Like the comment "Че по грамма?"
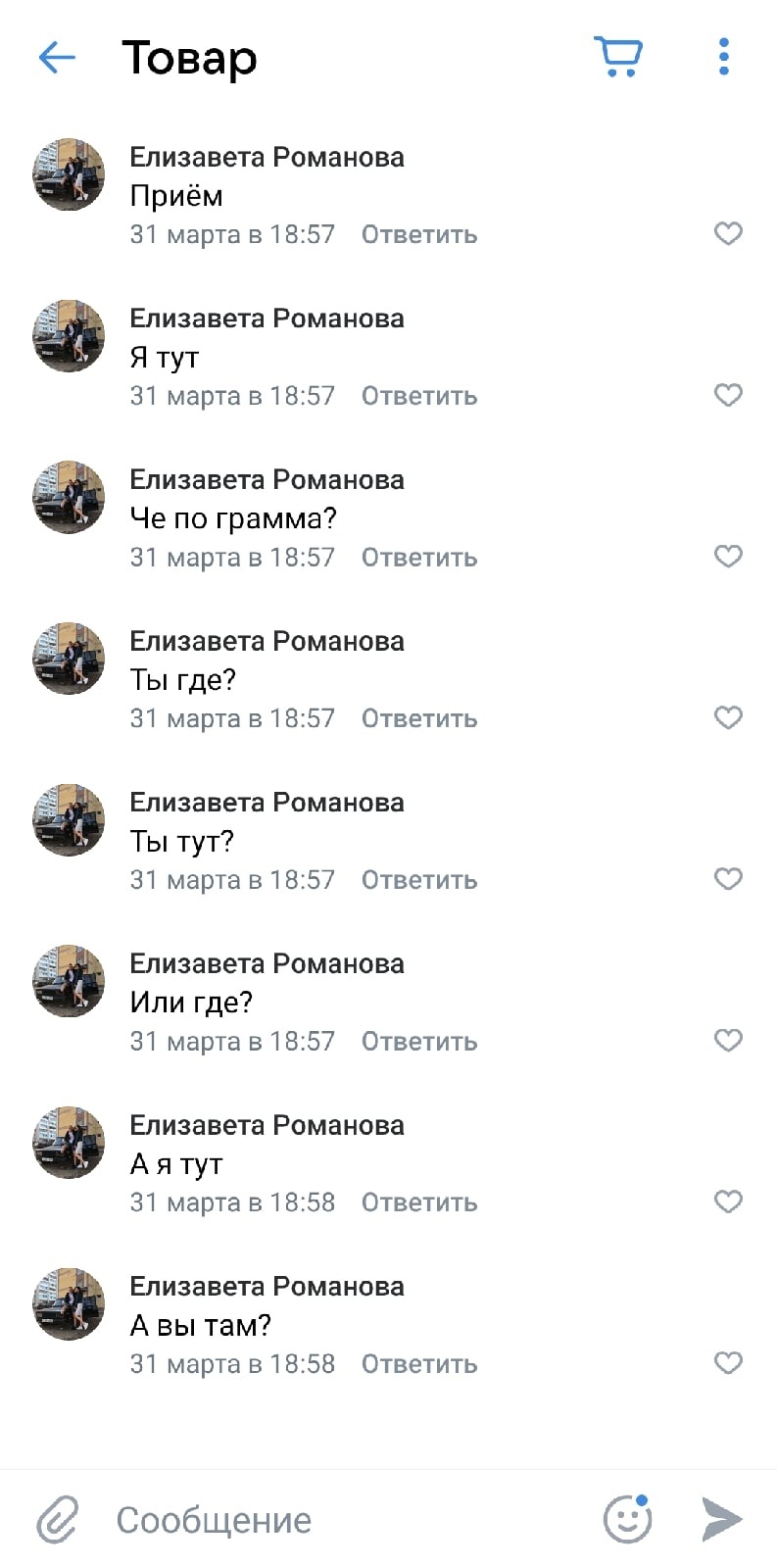This screenshot has height=1568, width=777. point(728,557)
